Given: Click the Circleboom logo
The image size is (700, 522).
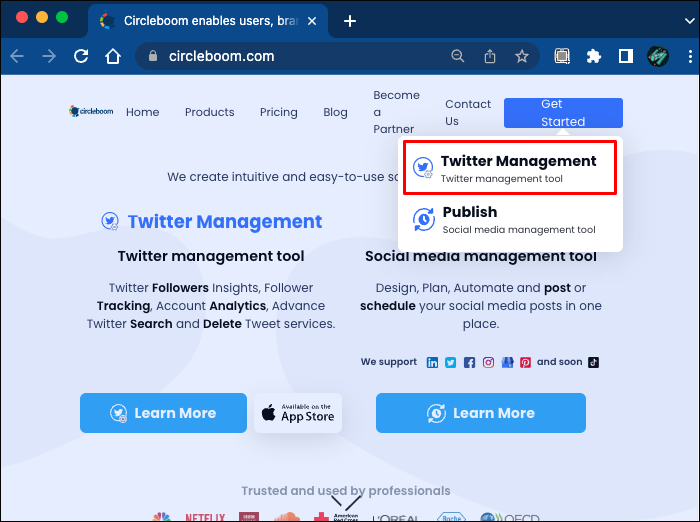Looking at the screenshot, I should click(91, 111).
